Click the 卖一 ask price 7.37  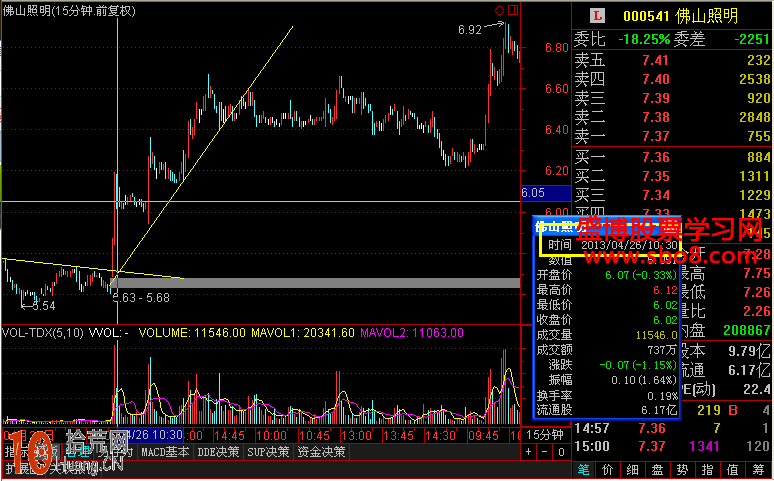[x=656, y=136]
